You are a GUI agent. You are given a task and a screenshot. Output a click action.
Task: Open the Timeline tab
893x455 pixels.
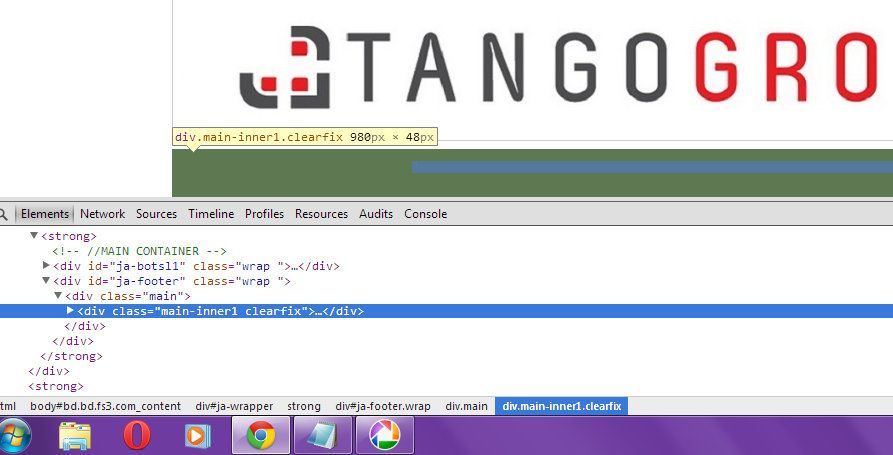tap(211, 214)
